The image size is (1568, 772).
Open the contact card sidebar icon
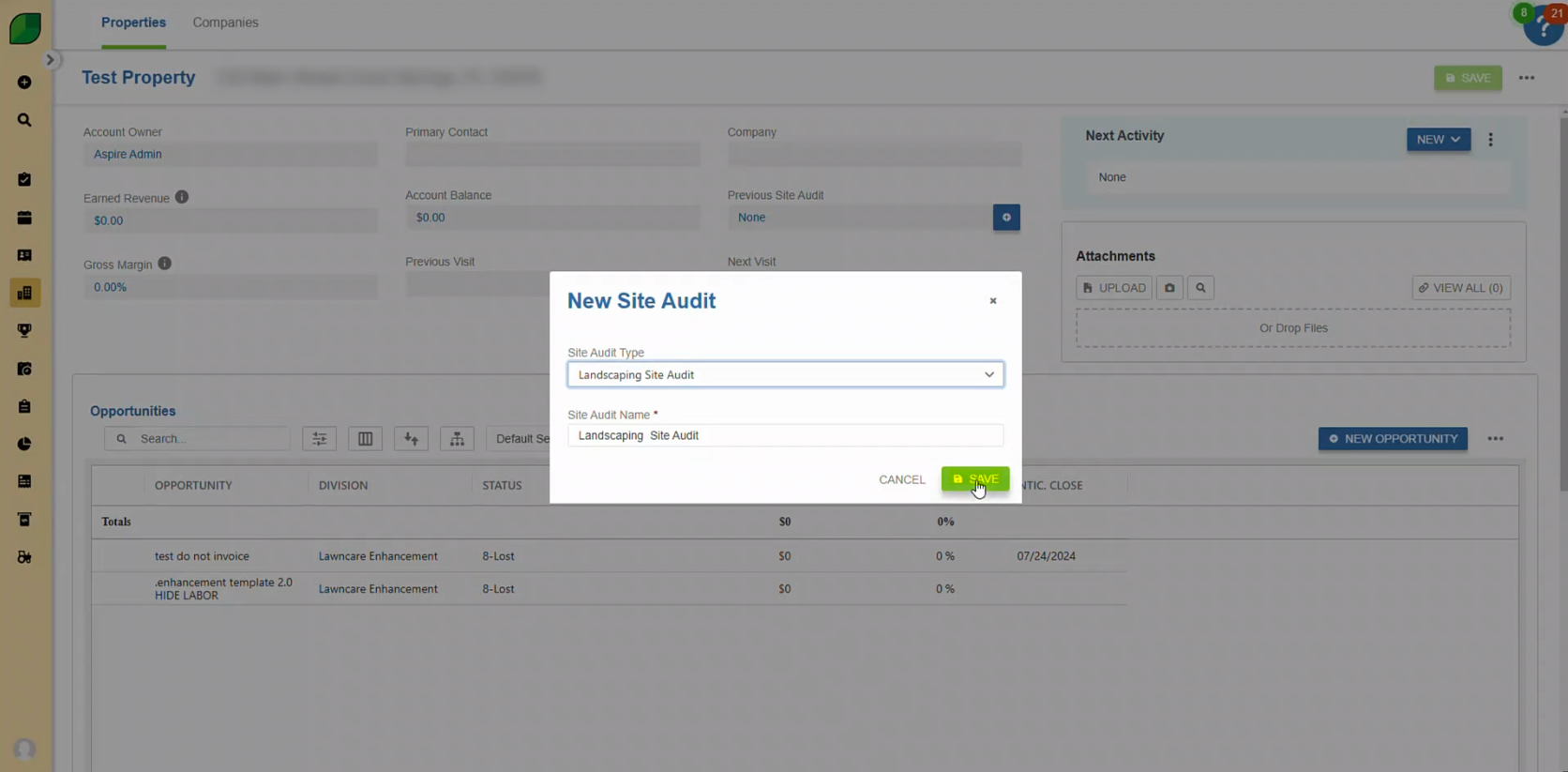click(24, 255)
